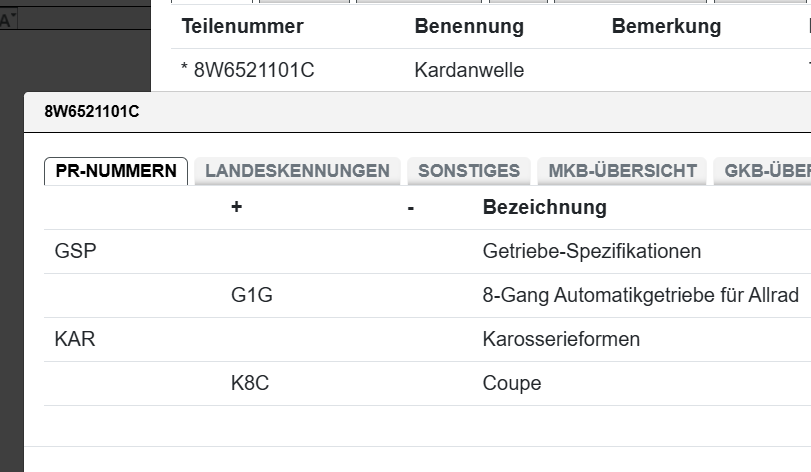Screen dimensions: 811x472
Task: Click the Bemerkung column header
Action: (666, 27)
